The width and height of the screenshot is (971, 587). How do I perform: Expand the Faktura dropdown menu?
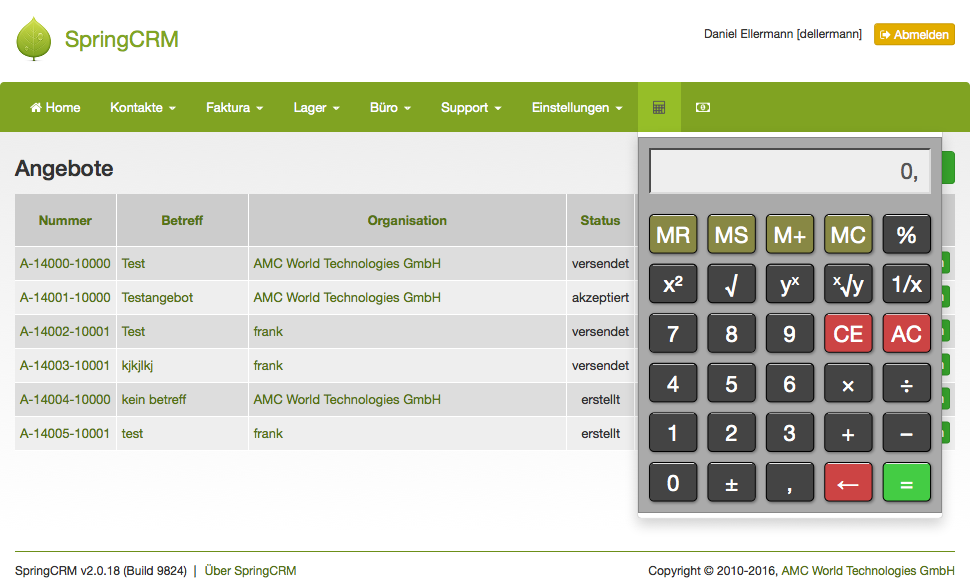(234, 107)
